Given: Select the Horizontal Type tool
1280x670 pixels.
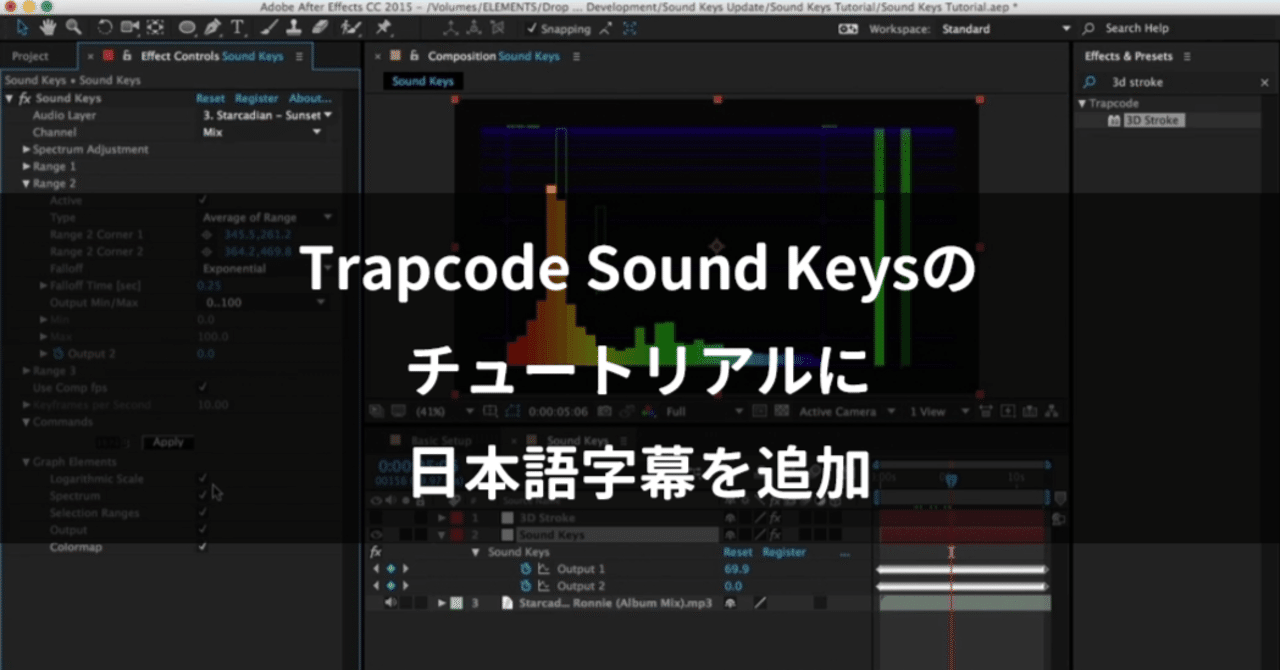Looking at the screenshot, I should tap(238, 28).
